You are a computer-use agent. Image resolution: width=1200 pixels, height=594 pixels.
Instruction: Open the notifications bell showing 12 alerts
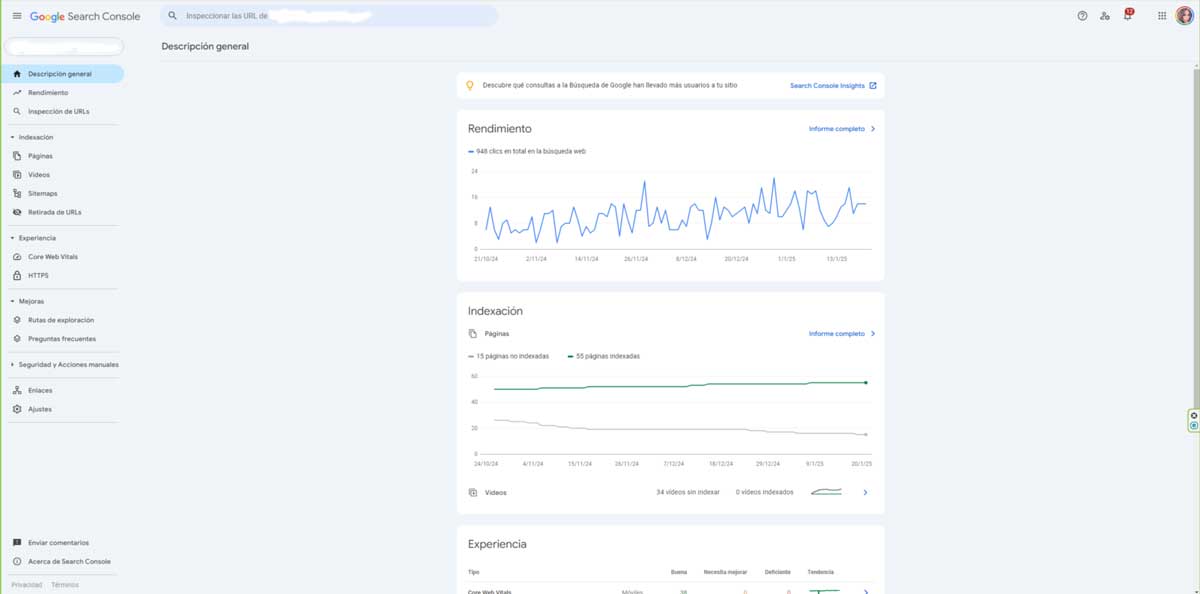[x=1125, y=16]
